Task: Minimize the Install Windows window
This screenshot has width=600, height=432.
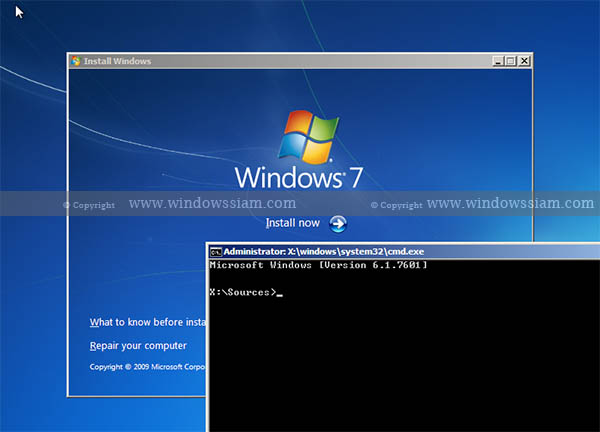Action: [x=498, y=61]
